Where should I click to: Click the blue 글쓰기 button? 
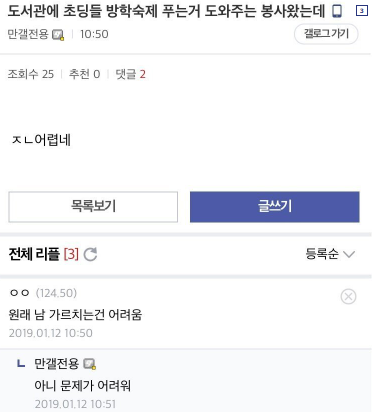[x=275, y=207]
